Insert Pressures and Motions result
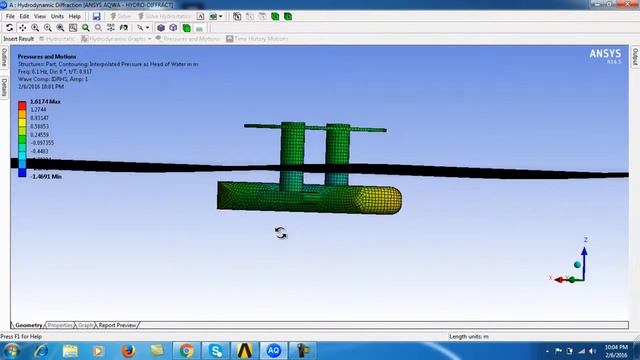The image size is (640, 360). pos(188,39)
